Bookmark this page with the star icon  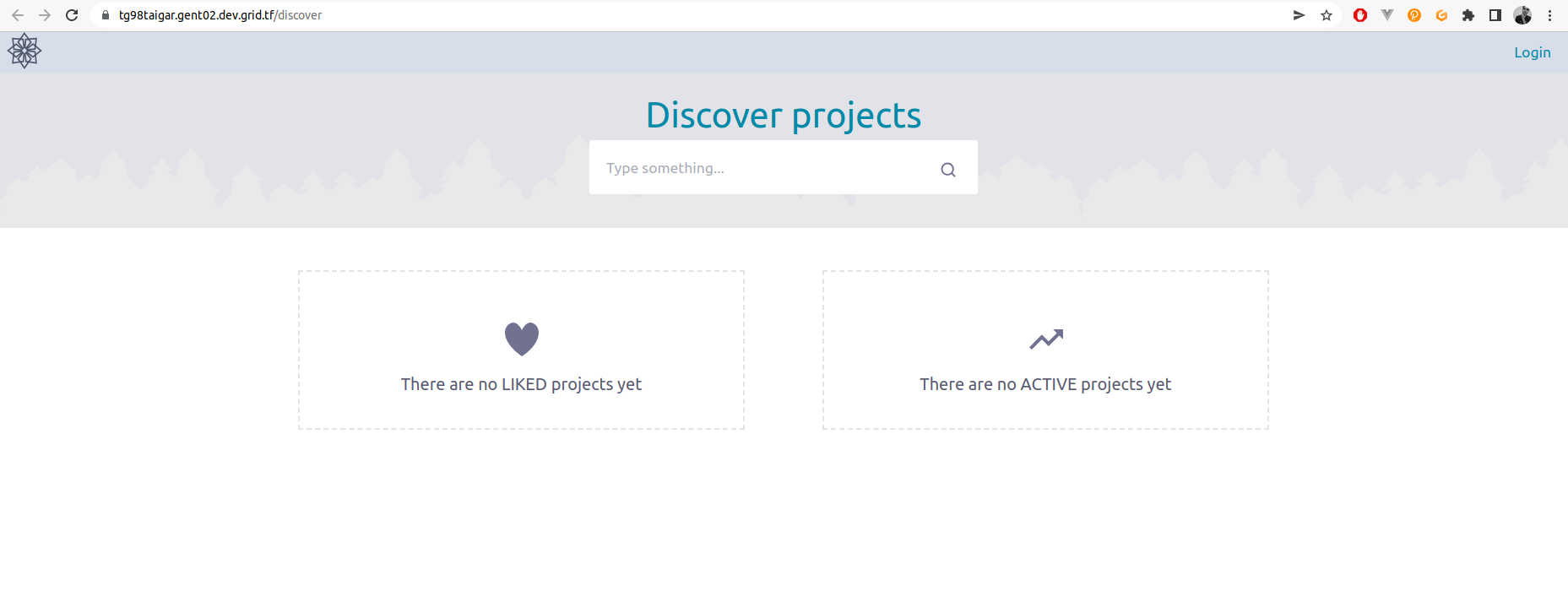click(x=1327, y=15)
